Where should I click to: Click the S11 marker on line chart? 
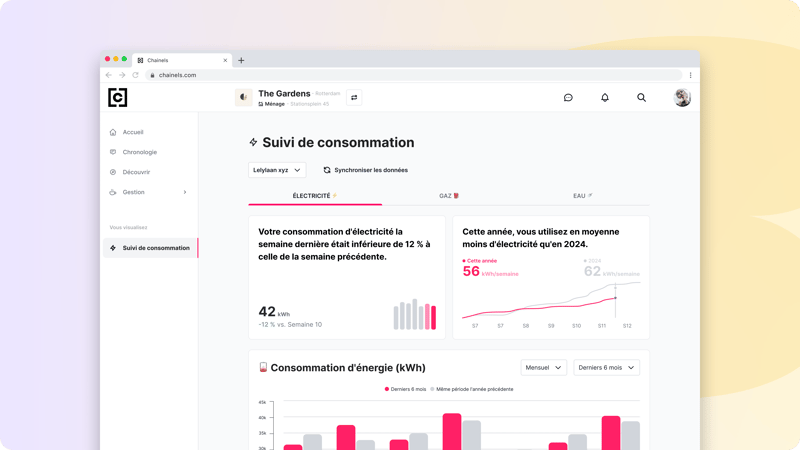tap(615, 298)
